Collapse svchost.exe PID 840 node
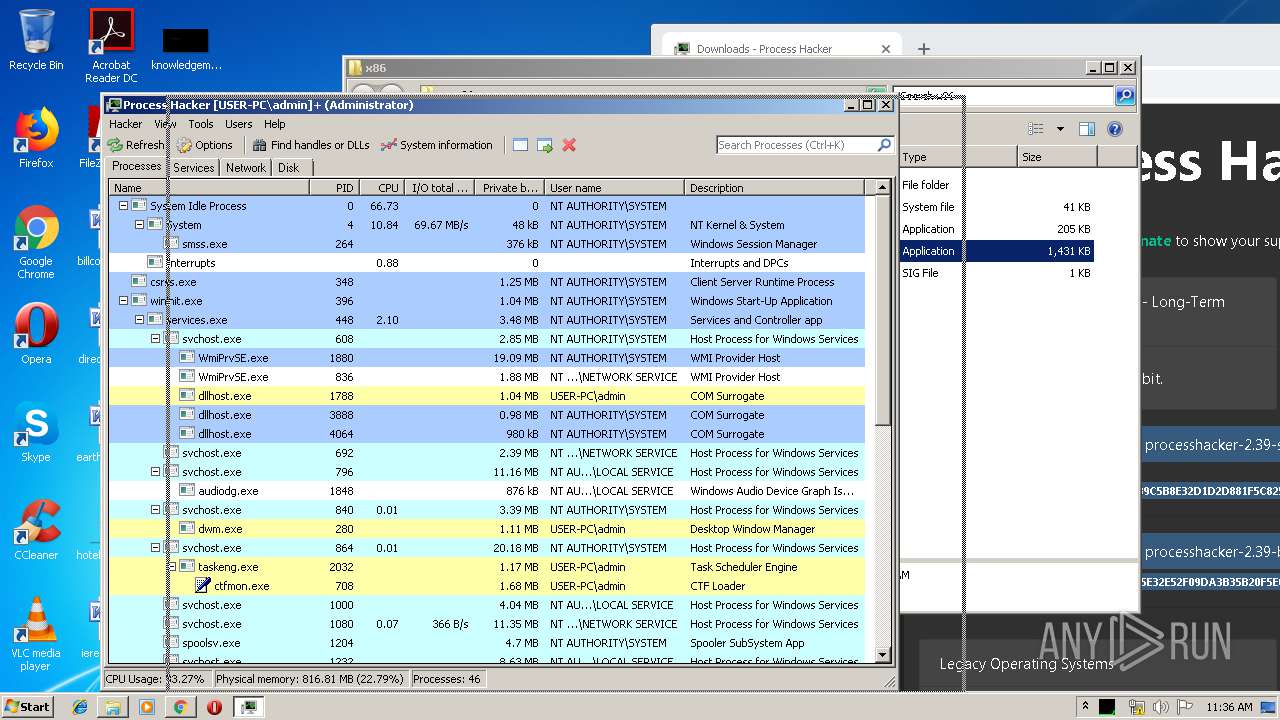Screen dimensions: 1280x720 (156, 510)
